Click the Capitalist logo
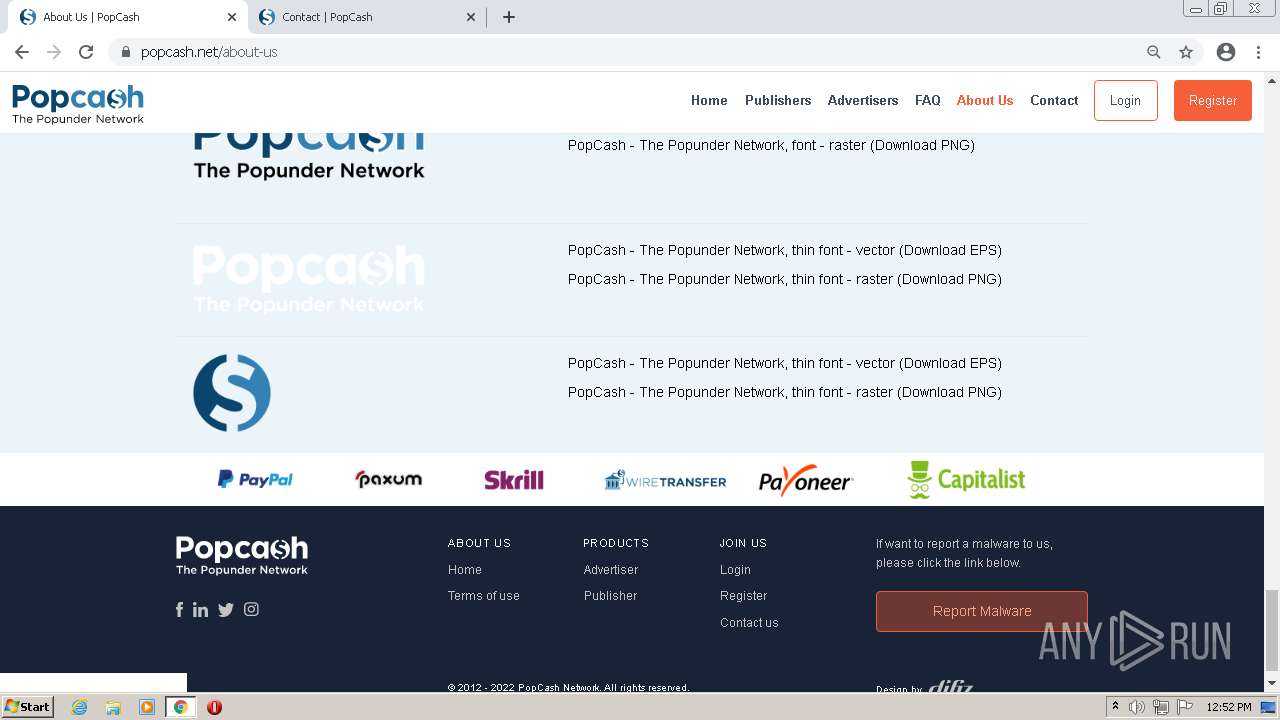 pos(966,480)
